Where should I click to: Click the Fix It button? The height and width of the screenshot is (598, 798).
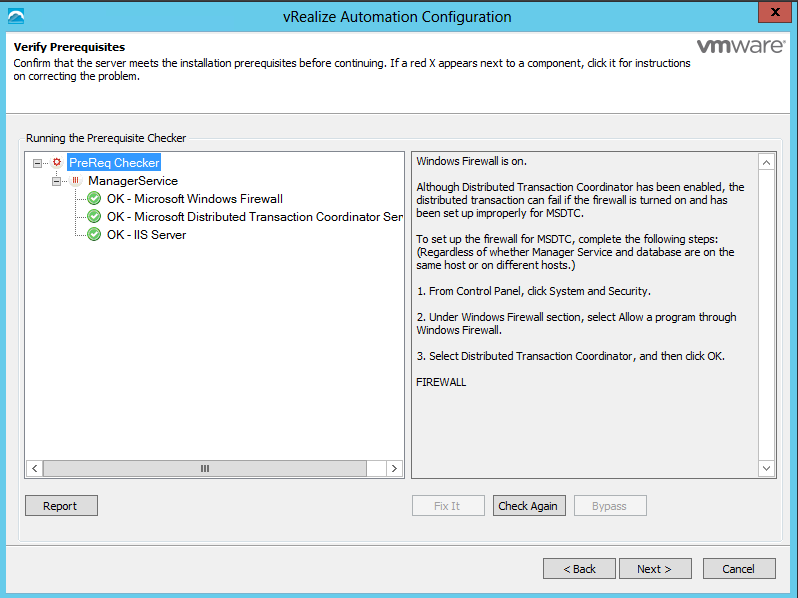[448, 505]
